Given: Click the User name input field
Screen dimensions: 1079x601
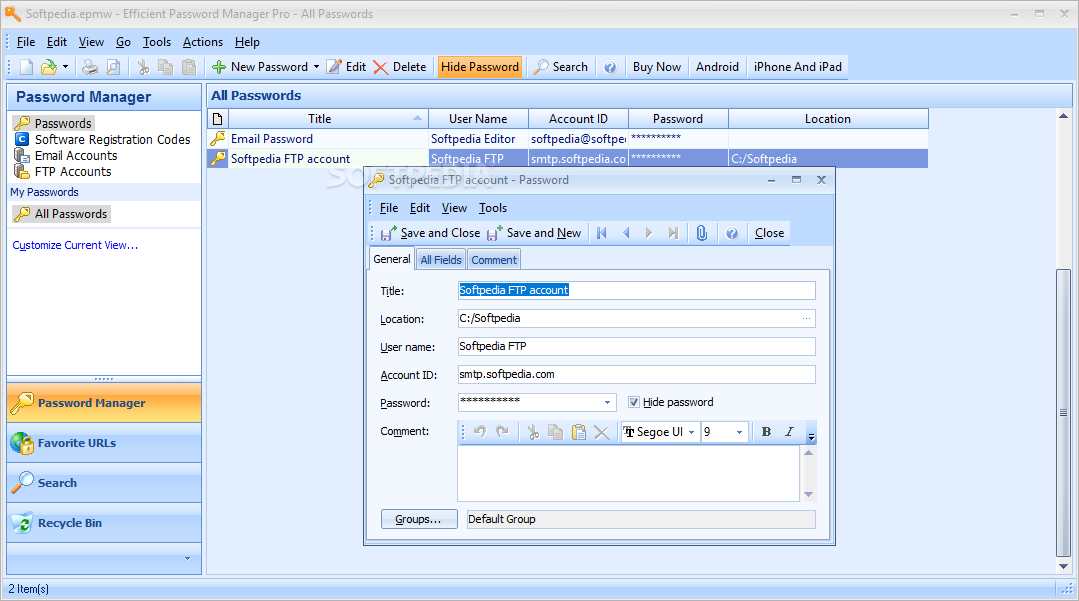Looking at the screenshot, I should point(637,346).
